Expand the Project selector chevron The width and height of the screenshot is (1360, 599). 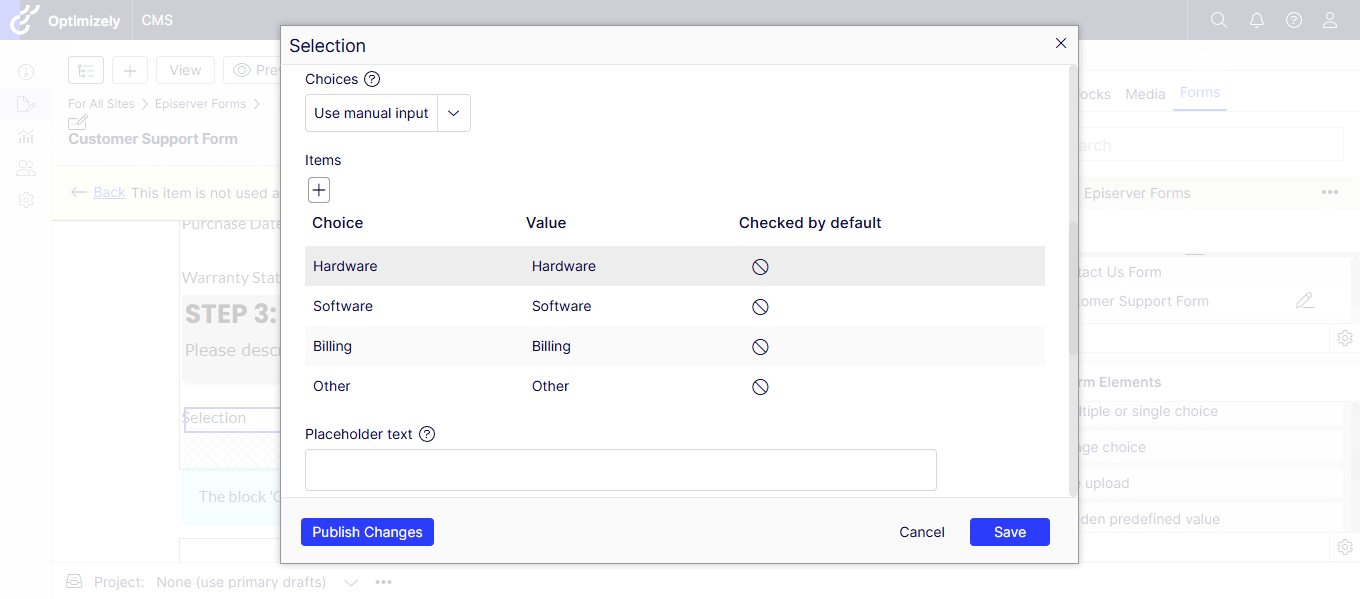coord(351,582)
